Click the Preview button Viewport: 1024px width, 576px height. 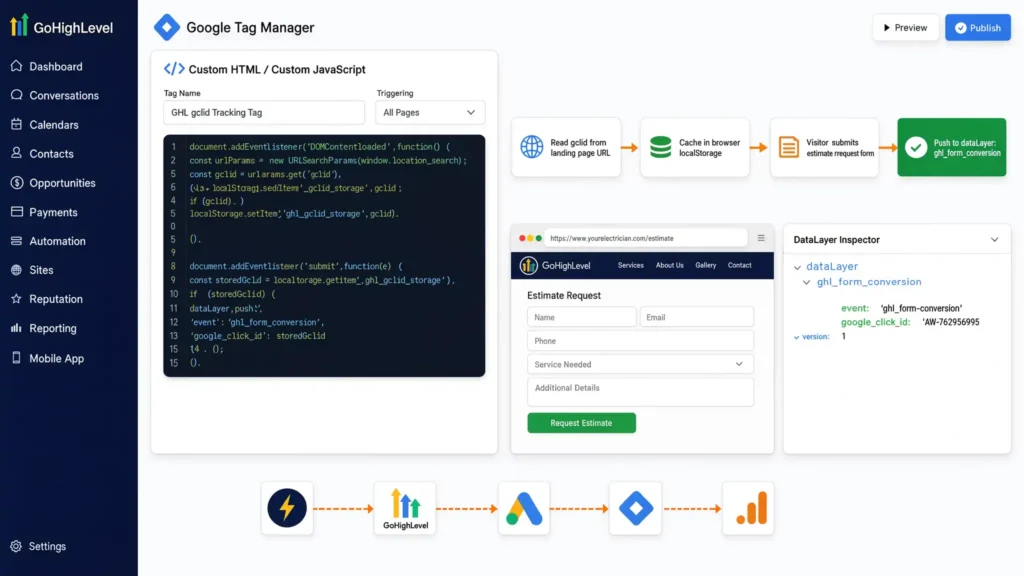pyautogui.click(x=905, y=27)
